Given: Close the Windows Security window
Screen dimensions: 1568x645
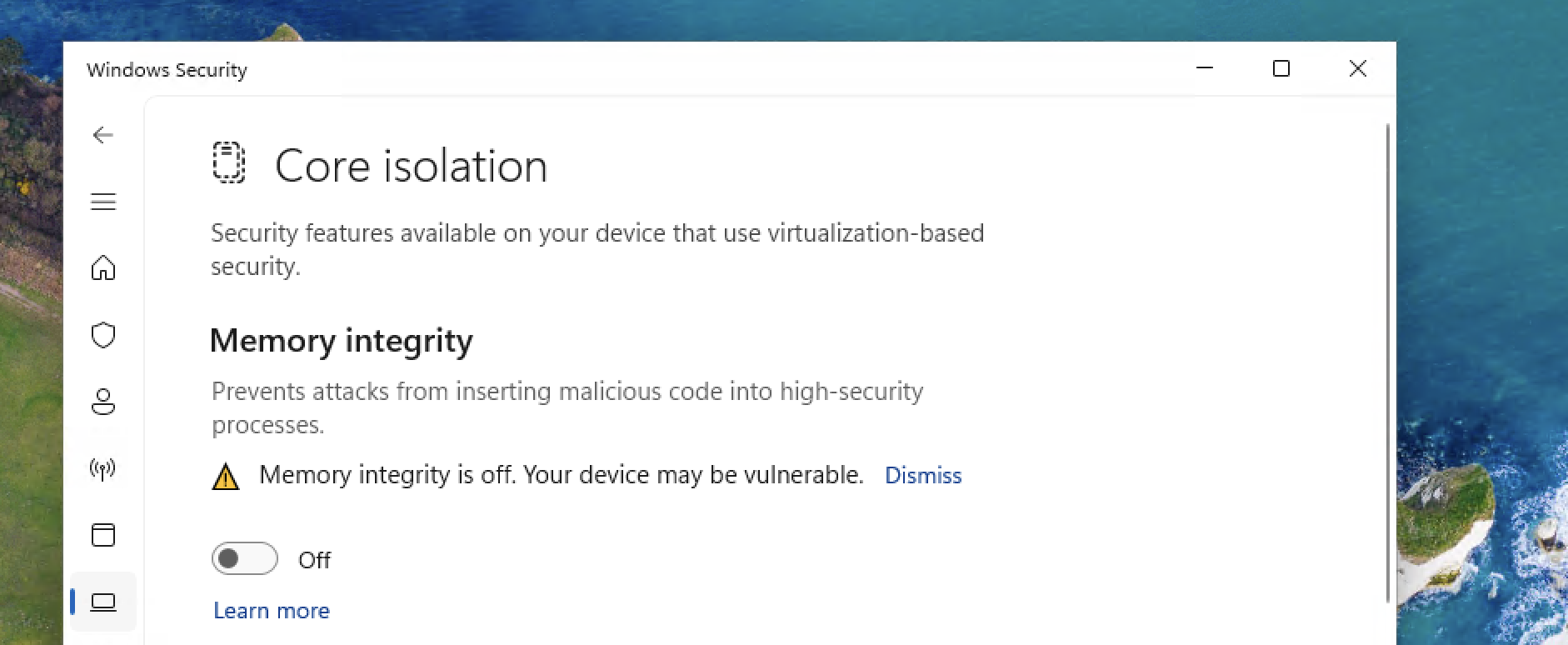Looking at the screenshot, I should click(x=1358, y=68).
